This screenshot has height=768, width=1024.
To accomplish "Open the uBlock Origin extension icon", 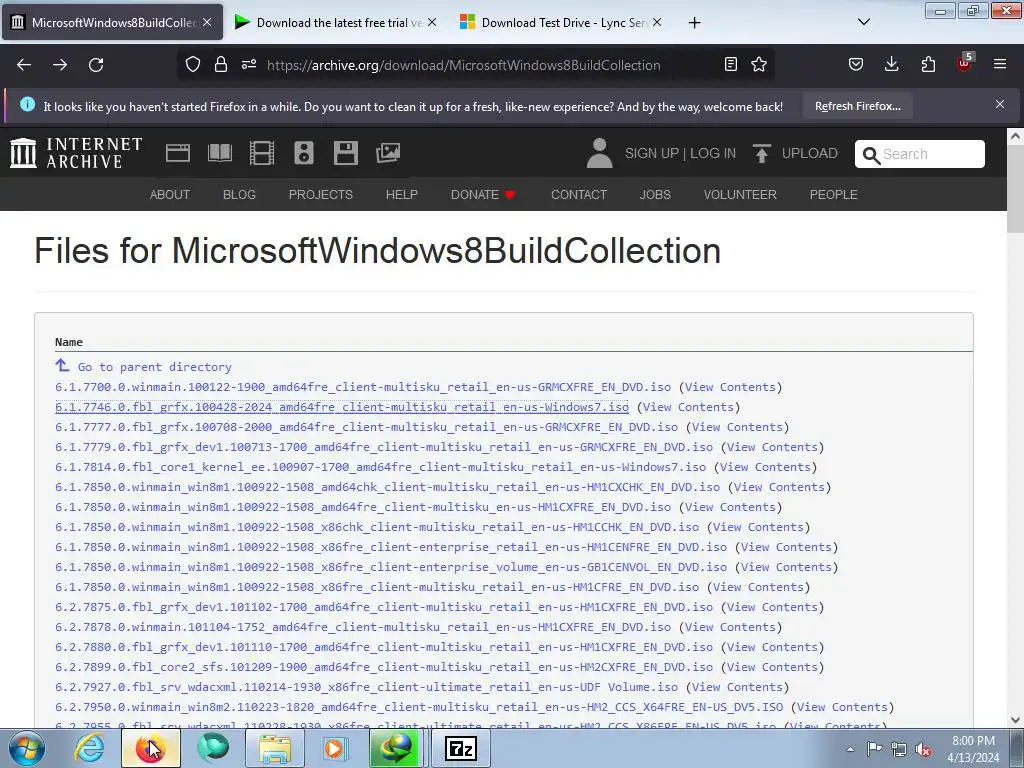I will [965, 63].
